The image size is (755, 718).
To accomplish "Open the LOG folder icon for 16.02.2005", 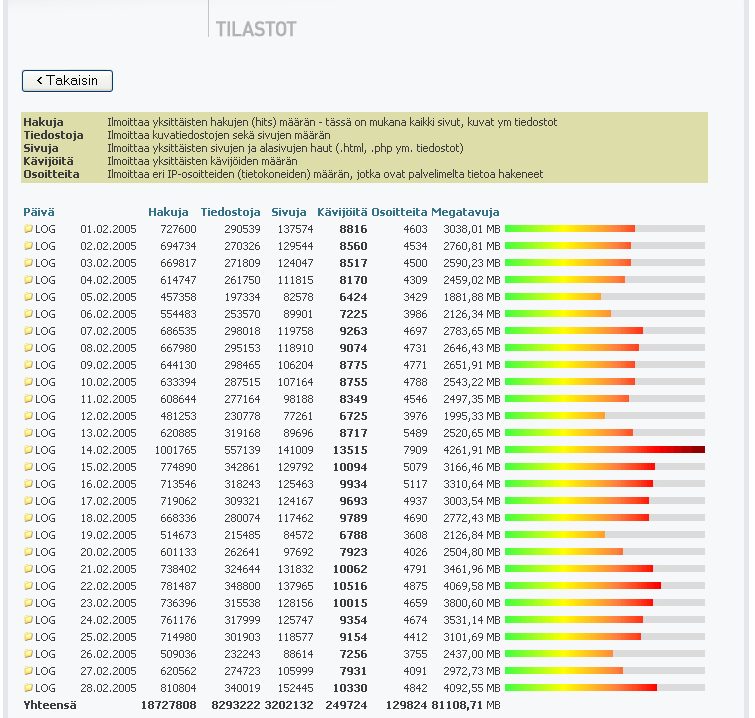I will tap(28, 484).
